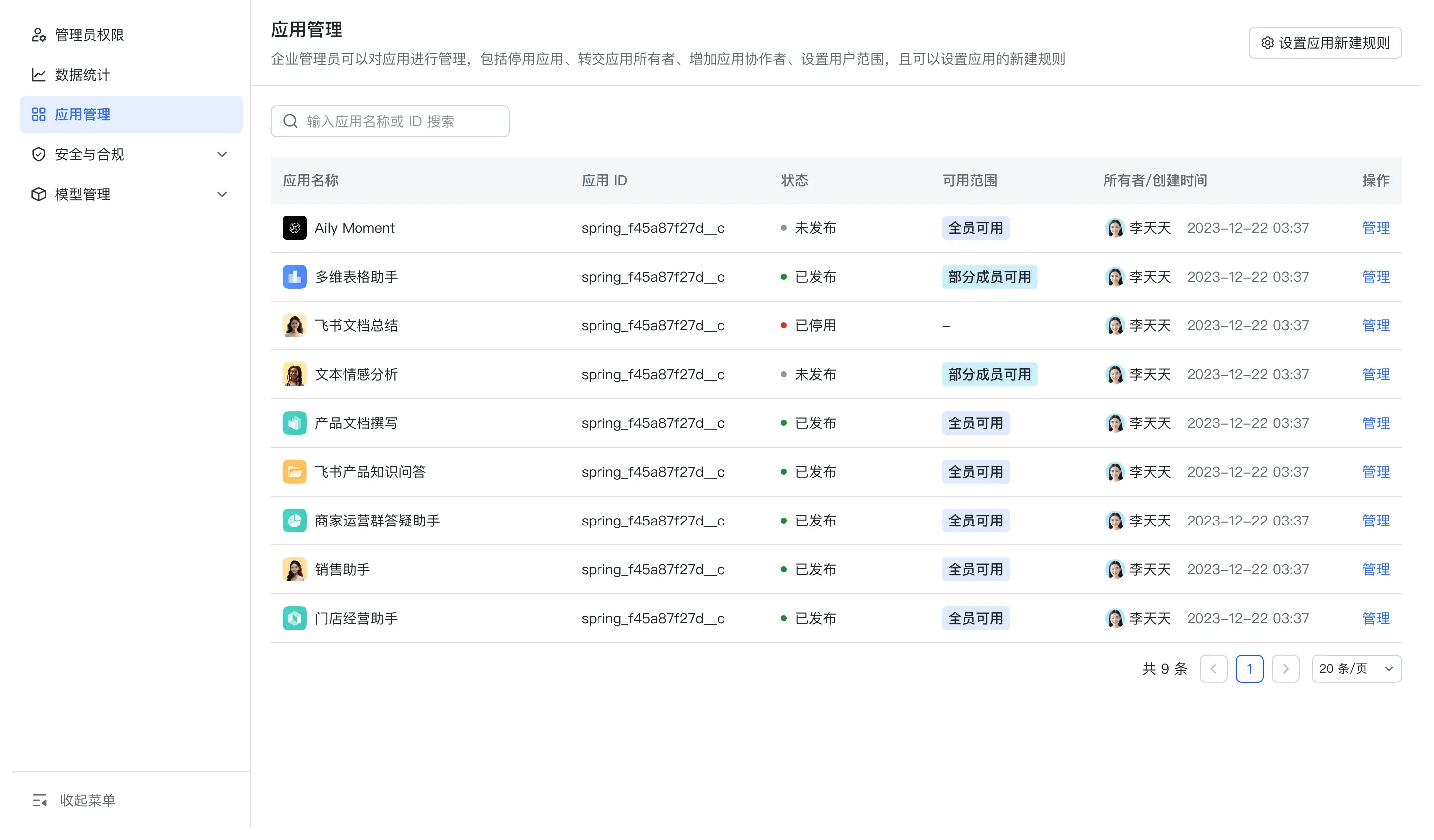Click the 商家运营群答疑助手 app icon
This screenshot has width=1434, height=840.
299,528
